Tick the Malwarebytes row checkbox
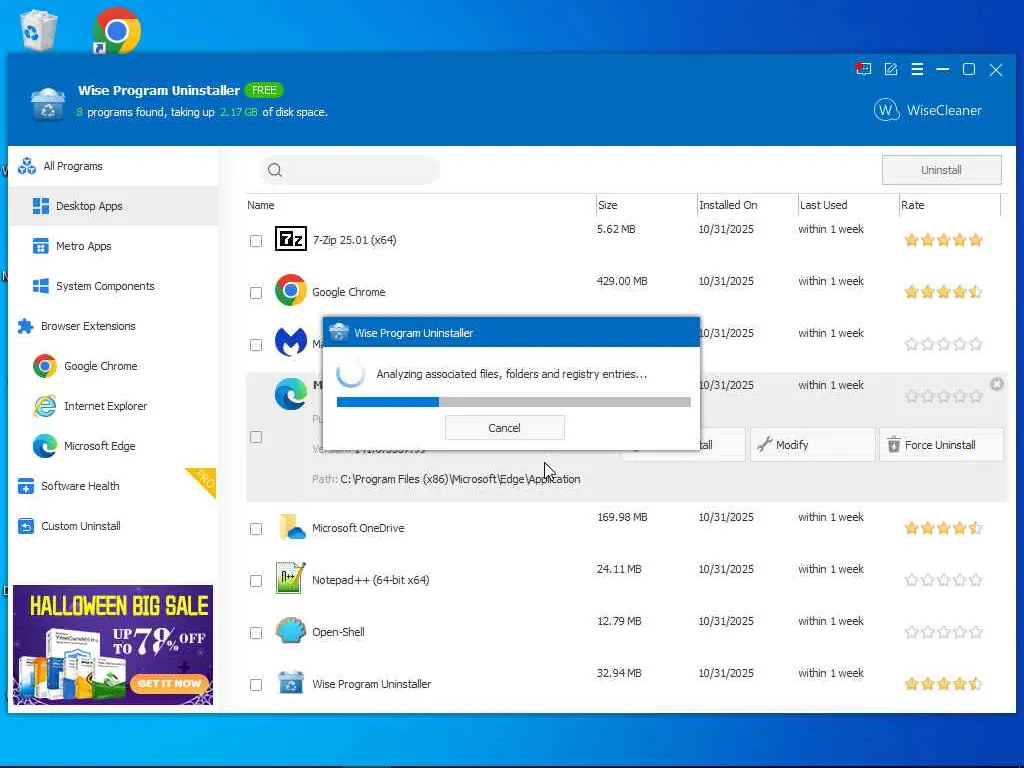The height and width of the screenshot is (768, 1024). coord(256,345)
